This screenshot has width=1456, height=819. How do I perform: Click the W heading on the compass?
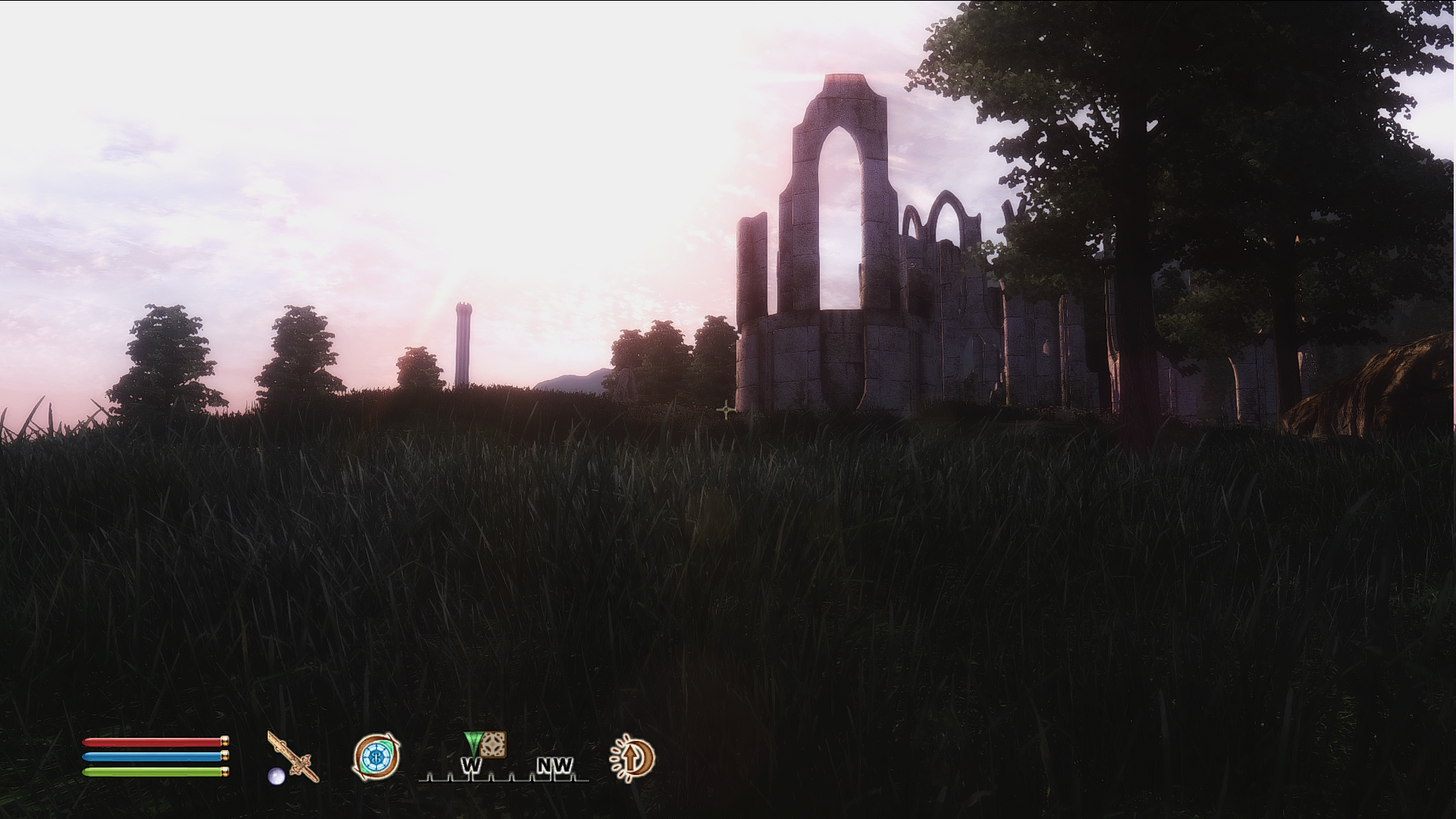(471, 766)
